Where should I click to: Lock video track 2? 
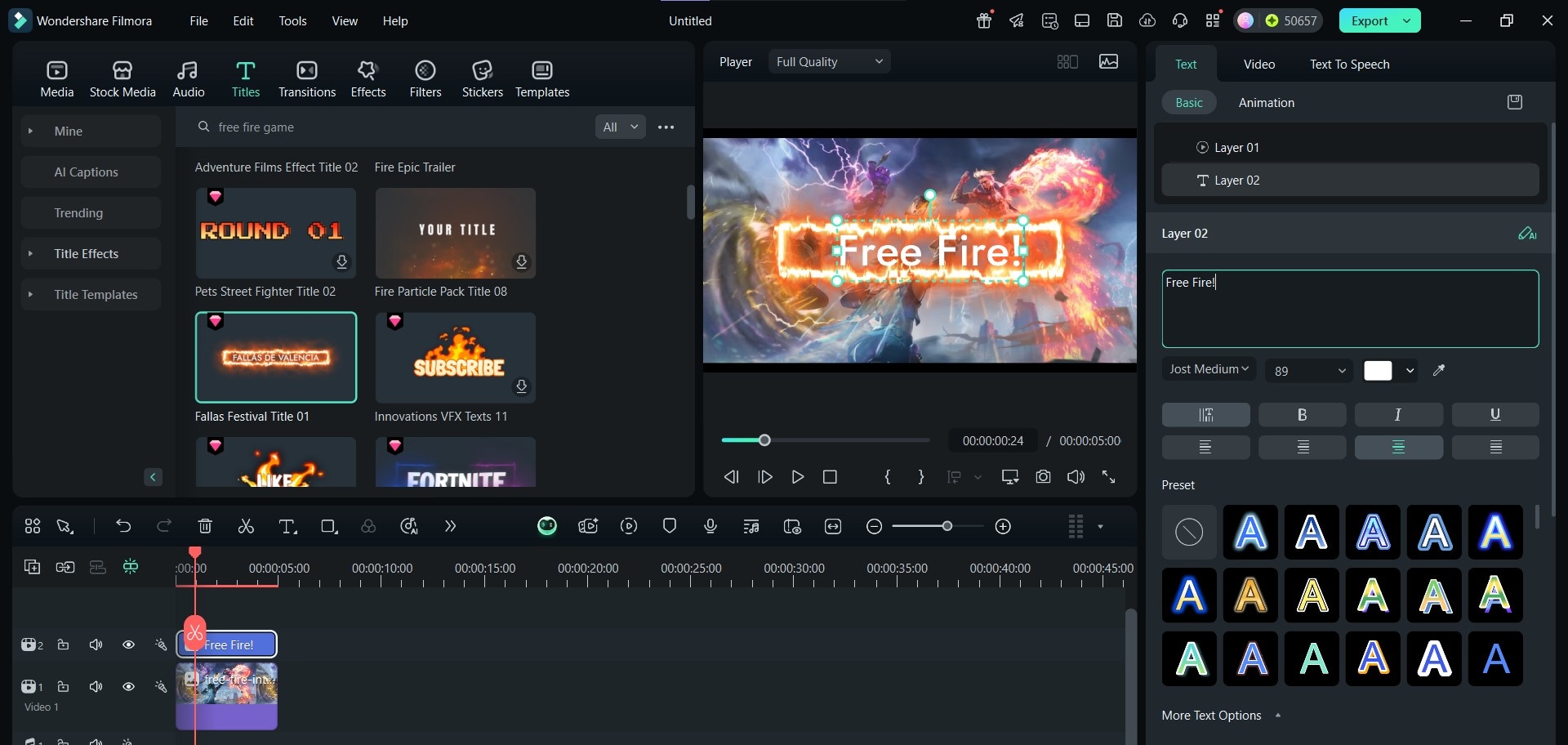(x=63, y=645)
